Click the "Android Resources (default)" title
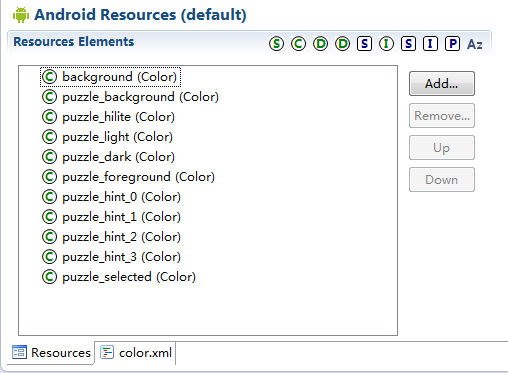The height and width of the screenshot is (373, 508). [x=140, y=15]
